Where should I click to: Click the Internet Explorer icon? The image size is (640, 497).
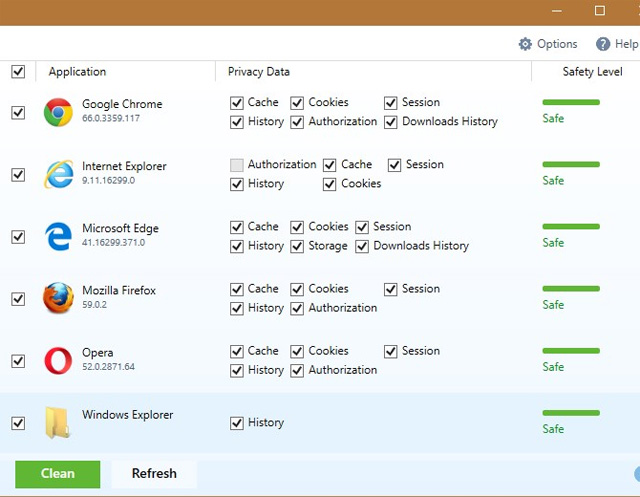(58, 174)
